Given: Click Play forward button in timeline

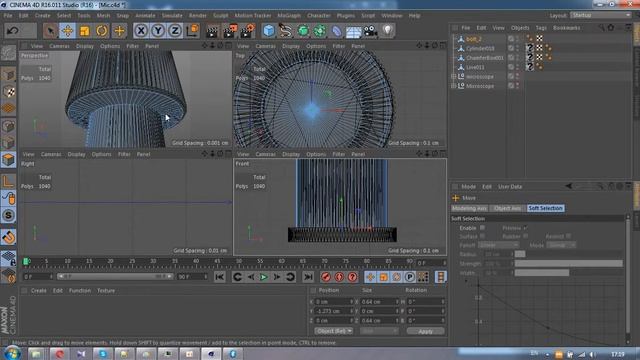Looking at the screenshot, I should pyautogui.click(x=264, y=277).
